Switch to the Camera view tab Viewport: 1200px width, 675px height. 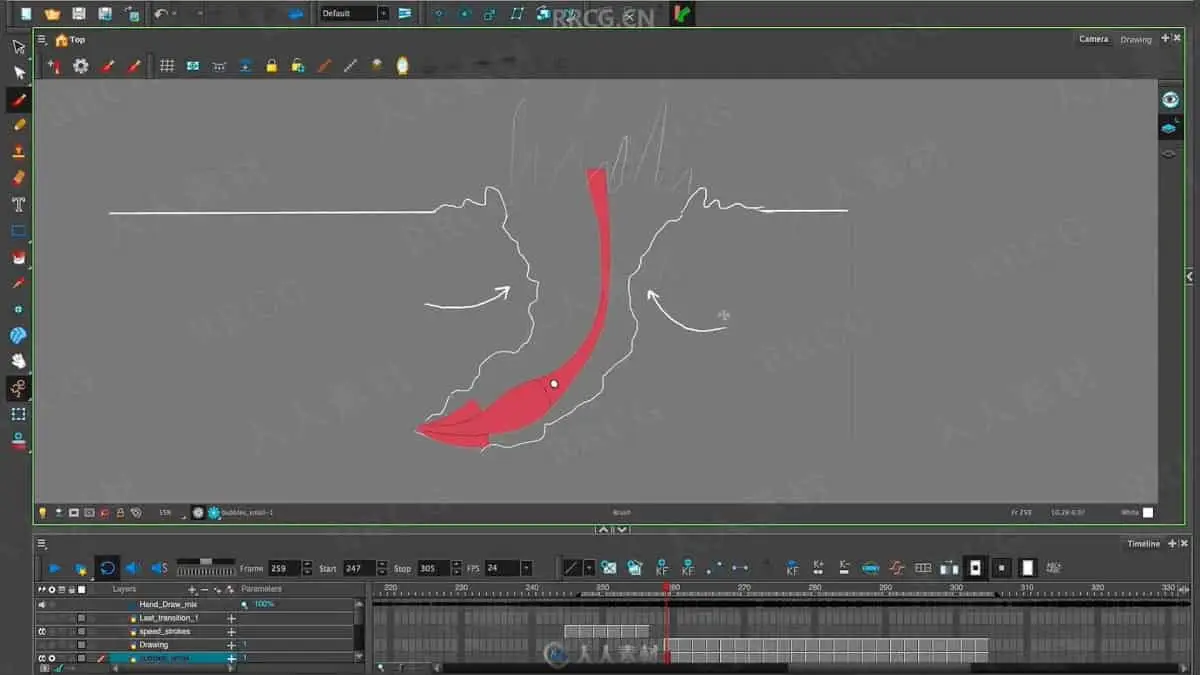[1093, 39]
